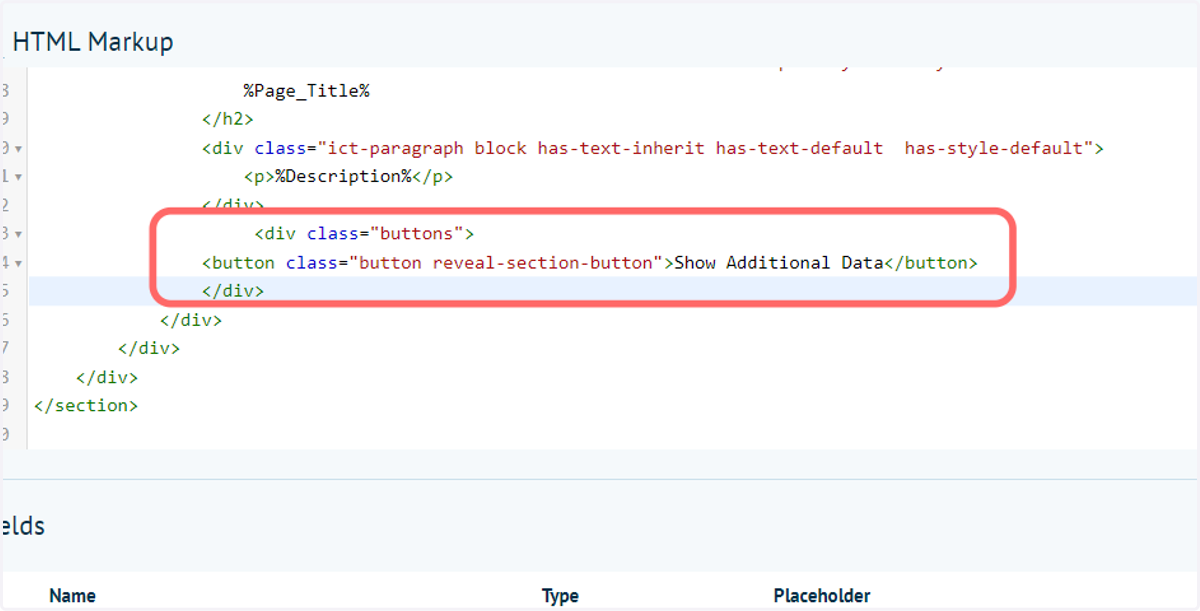Viewport: 1200px width, 611px height.
Task: Click the Name column header
Action: point(72,596)
